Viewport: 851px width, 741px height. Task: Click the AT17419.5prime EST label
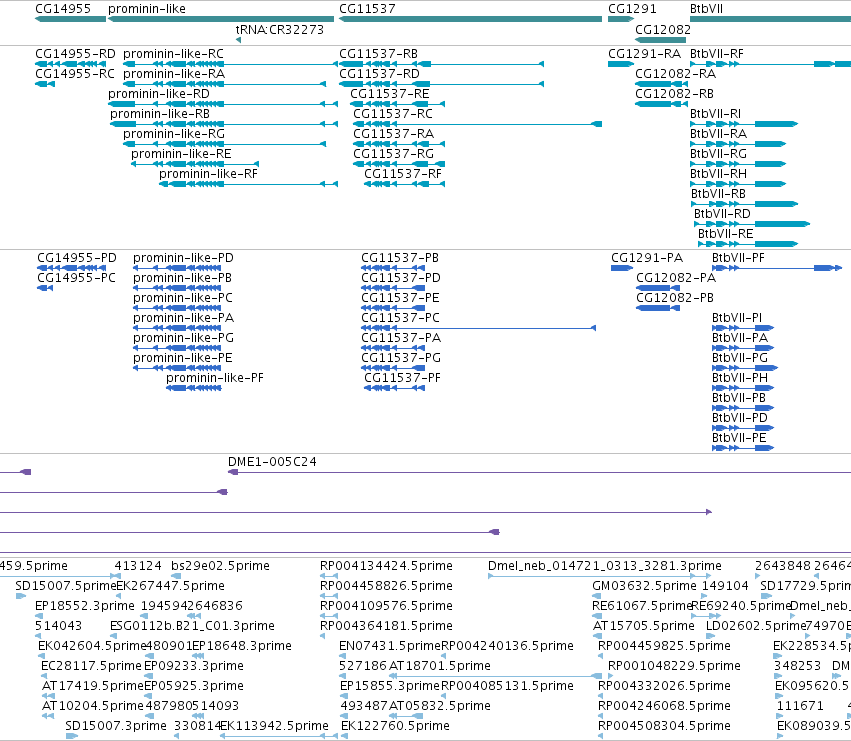[93, 686]
